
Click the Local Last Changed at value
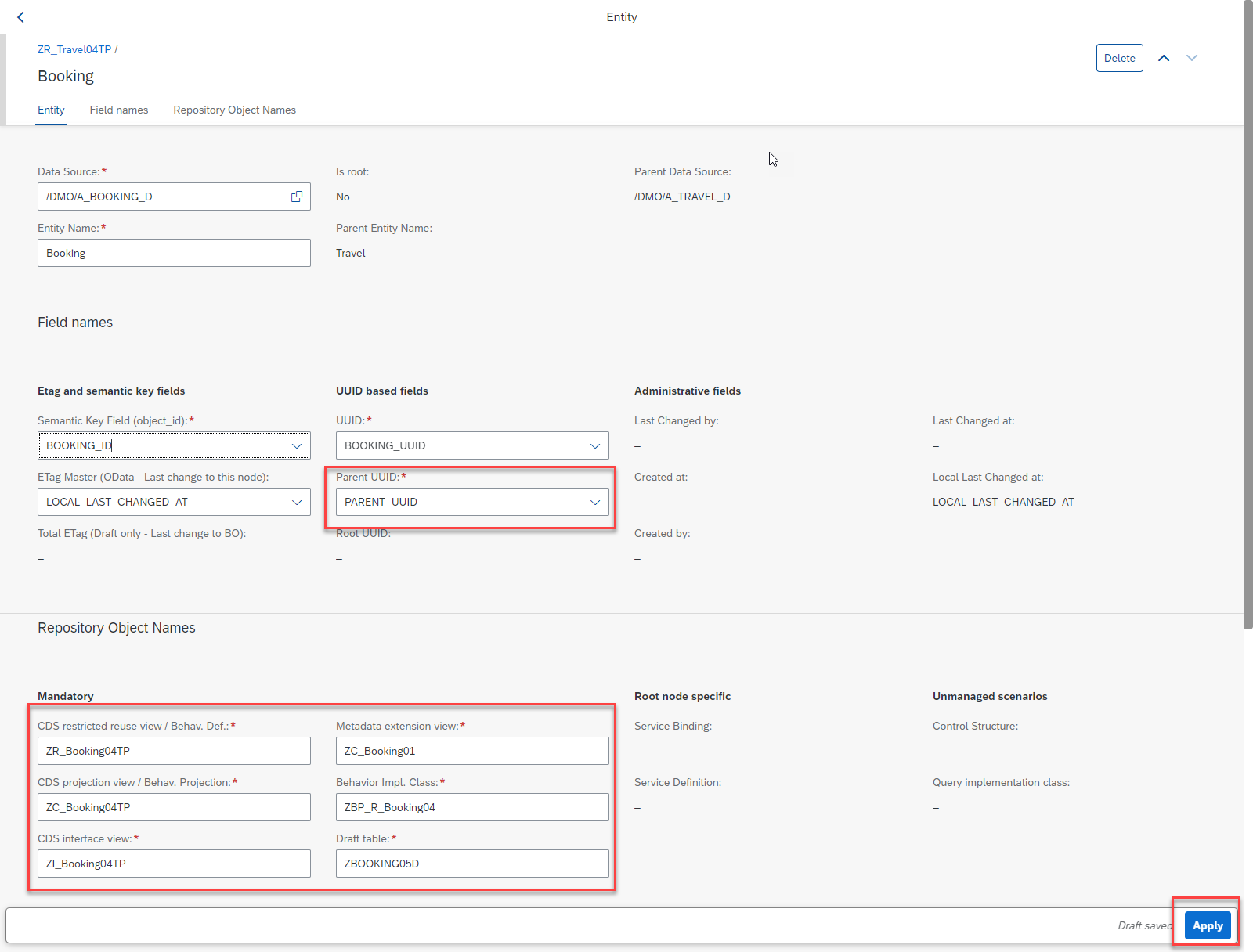1003,502
